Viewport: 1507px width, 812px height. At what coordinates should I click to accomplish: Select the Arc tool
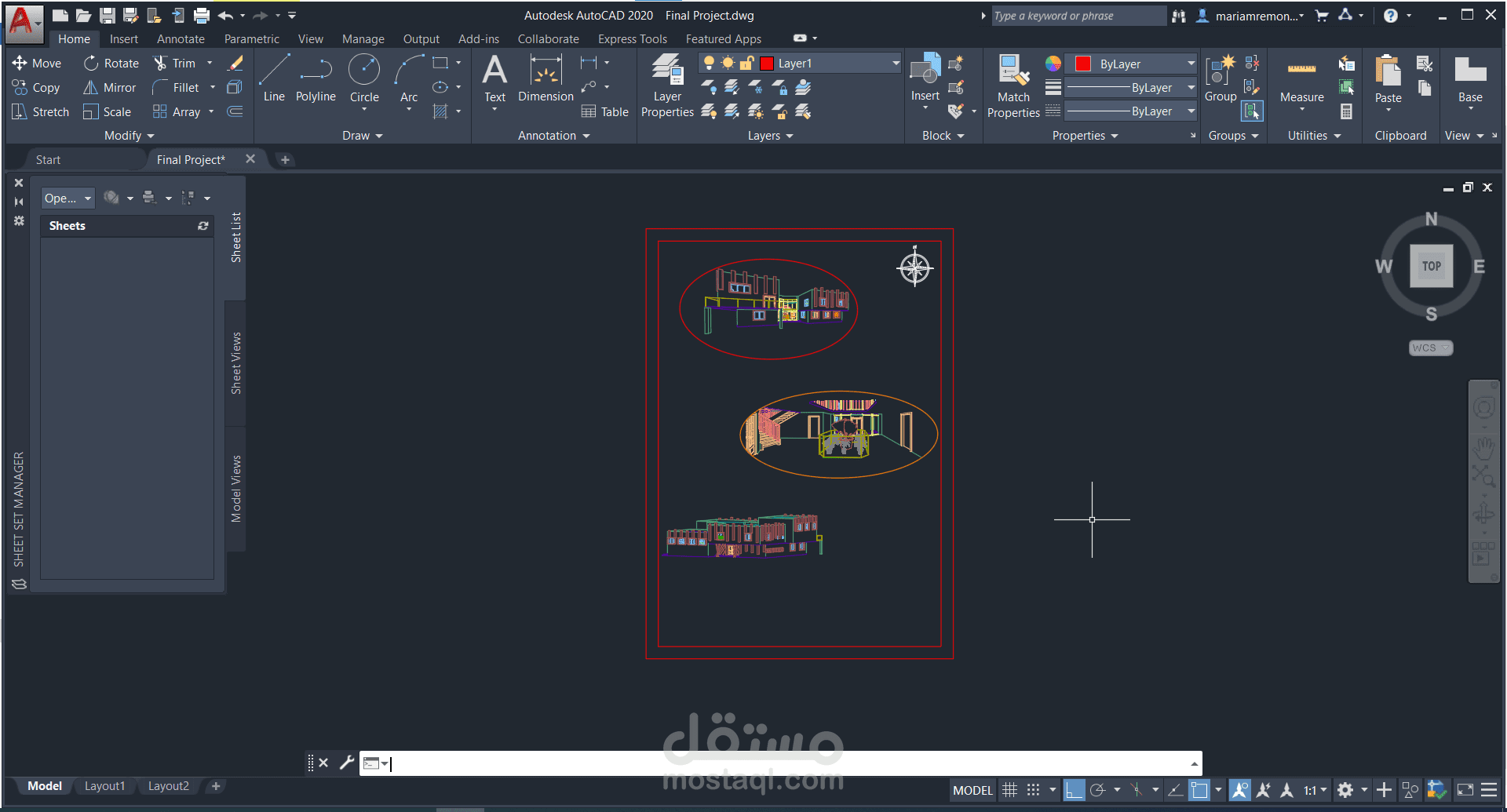click(x=409, y=78)
